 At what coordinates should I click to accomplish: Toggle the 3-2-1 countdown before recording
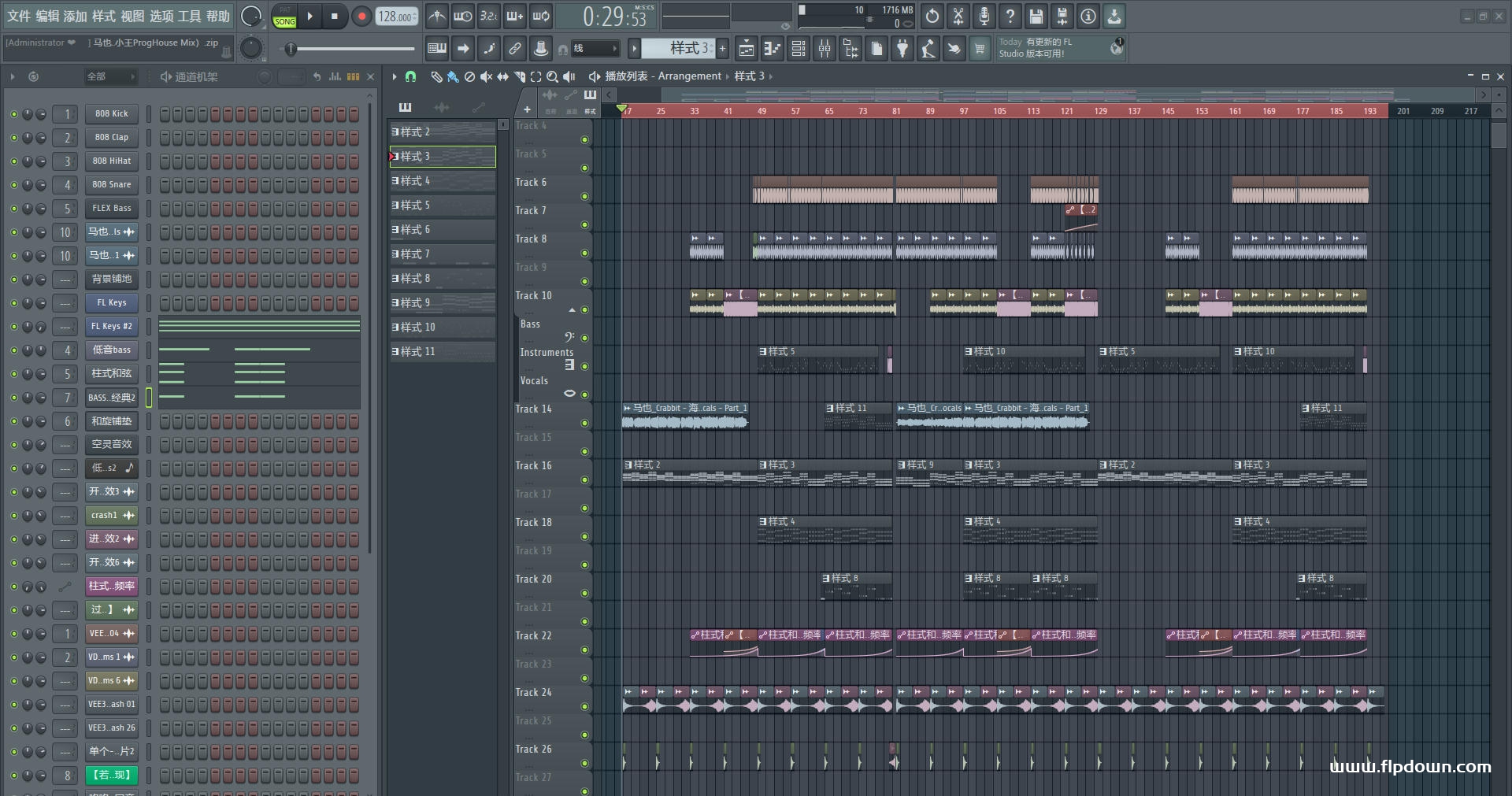pyautogui.click(x=489, y=16)
